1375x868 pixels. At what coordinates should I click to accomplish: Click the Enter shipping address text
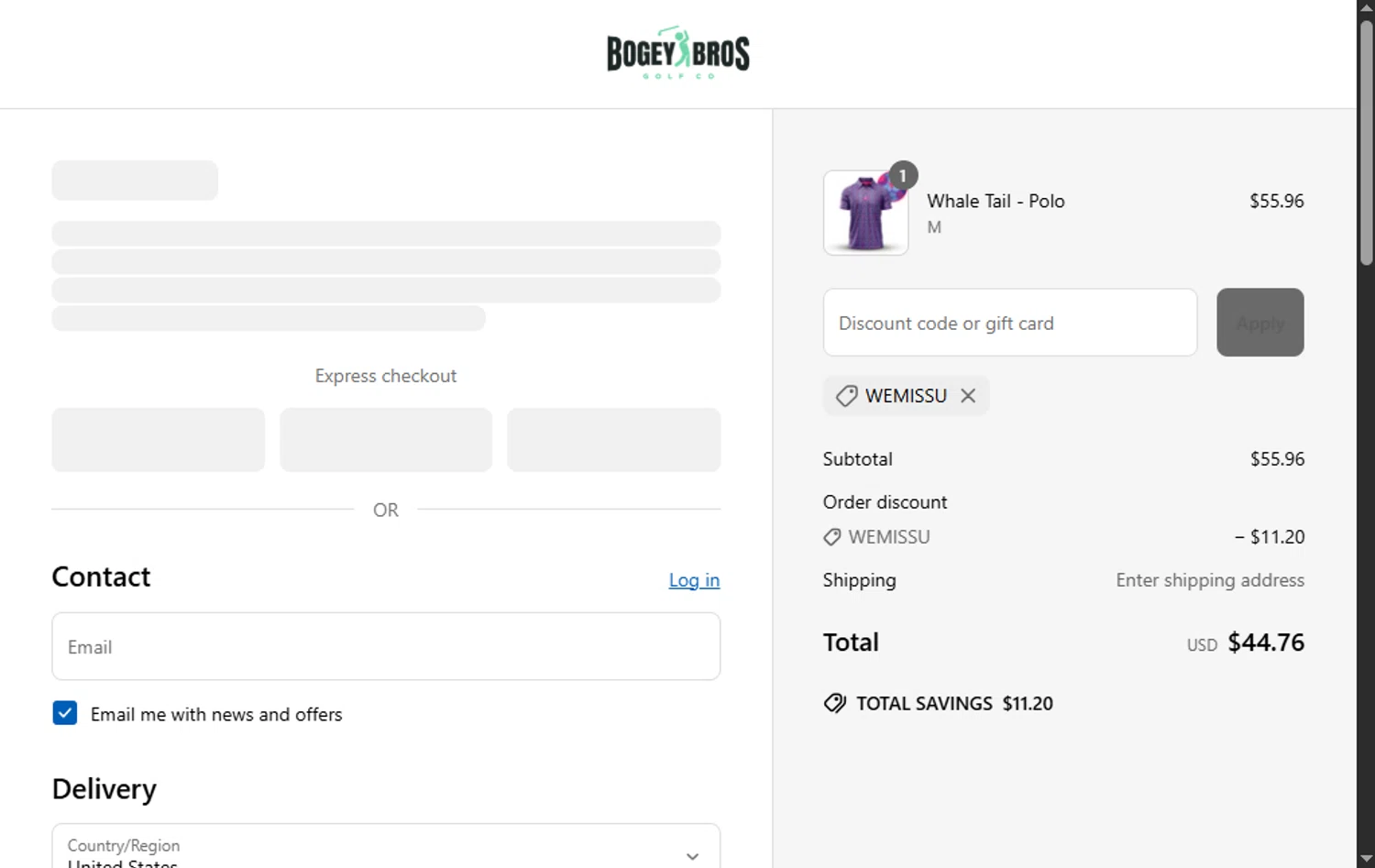click(1210, 580)
